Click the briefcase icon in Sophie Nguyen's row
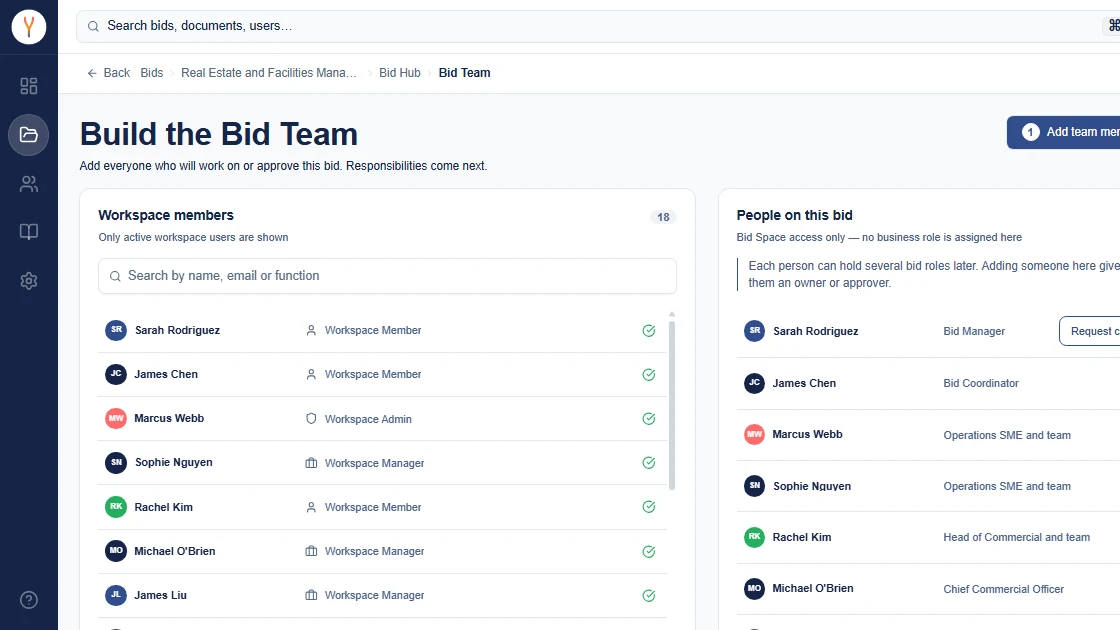 coord(311,463)
